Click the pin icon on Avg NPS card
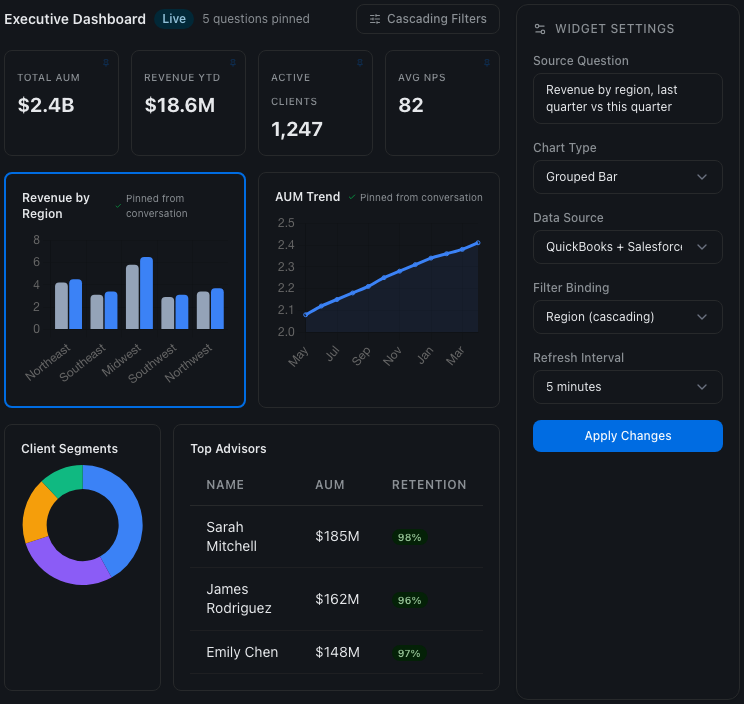The image size is (744, 704). click(x=487, y=63)
